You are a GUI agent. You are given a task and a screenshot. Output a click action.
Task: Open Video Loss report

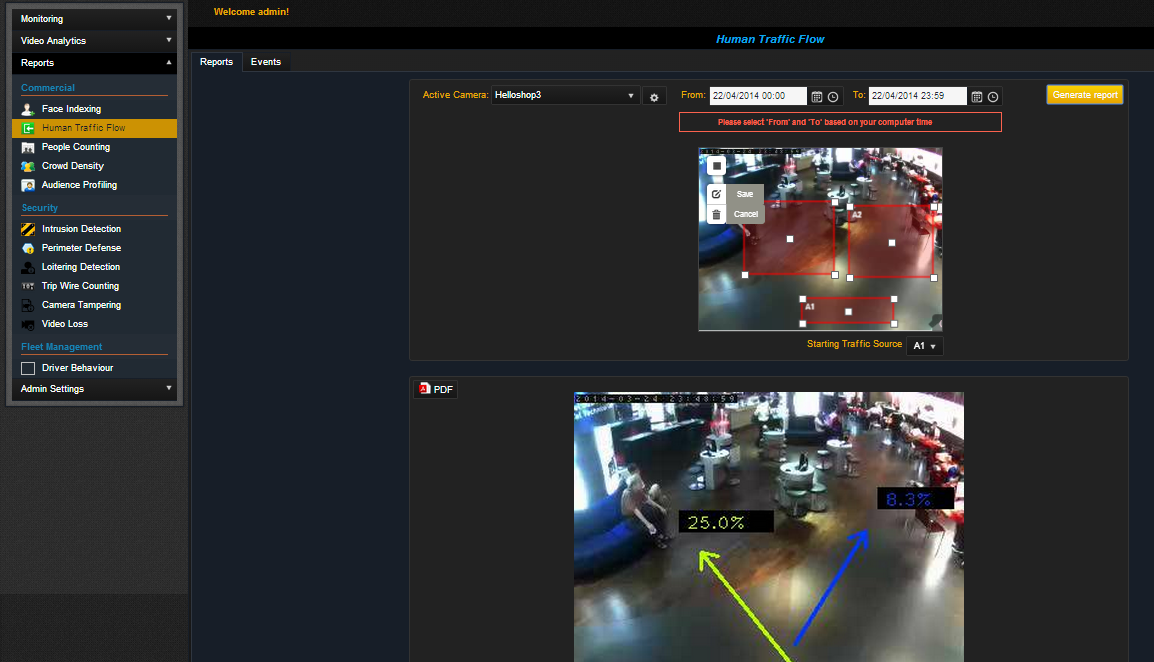(x=65, y=325)
